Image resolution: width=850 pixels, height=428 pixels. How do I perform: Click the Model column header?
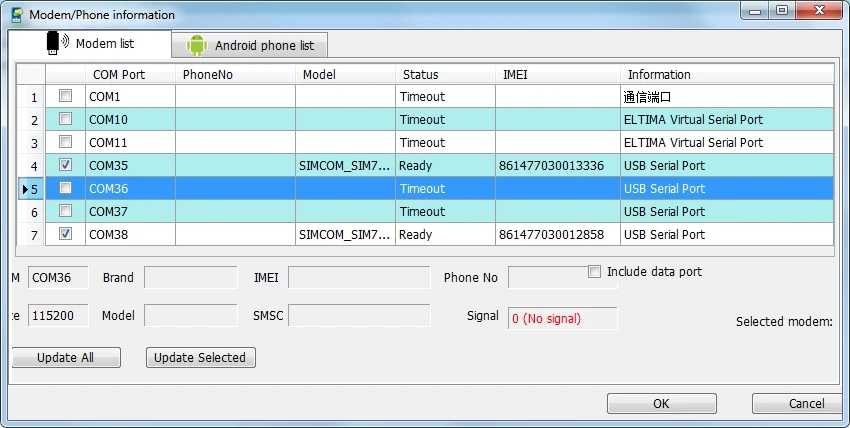pos(345,74)
